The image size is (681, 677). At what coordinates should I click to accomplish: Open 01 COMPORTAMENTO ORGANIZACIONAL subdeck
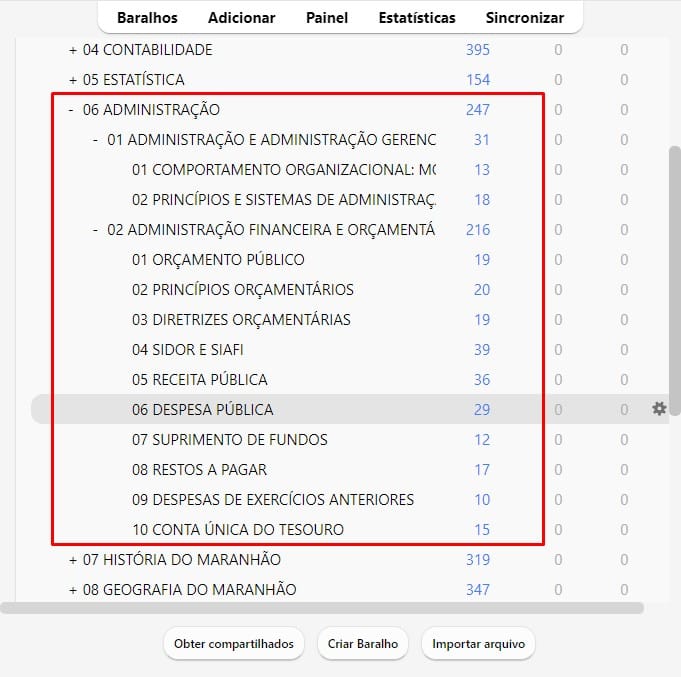pyautogui.click(x=284, y=170)
